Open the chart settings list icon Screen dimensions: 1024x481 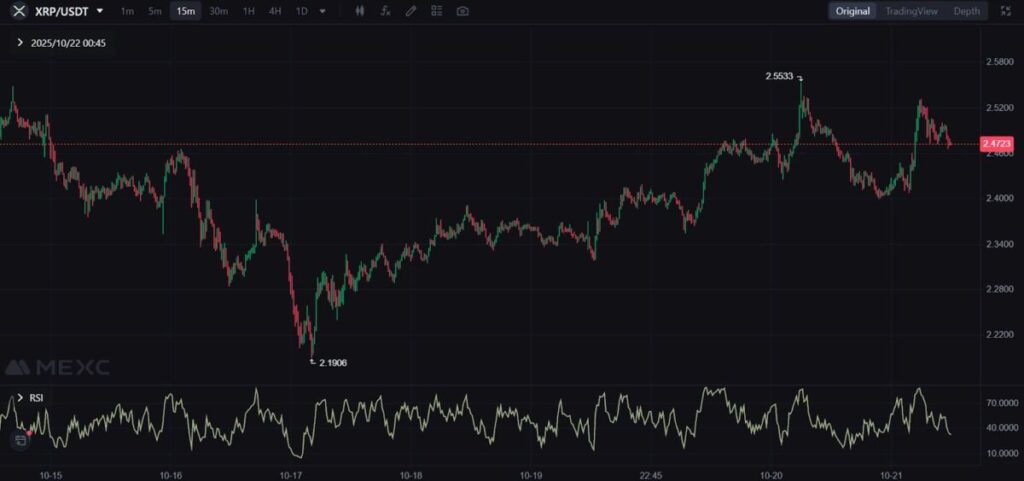[x=436, y=11]
